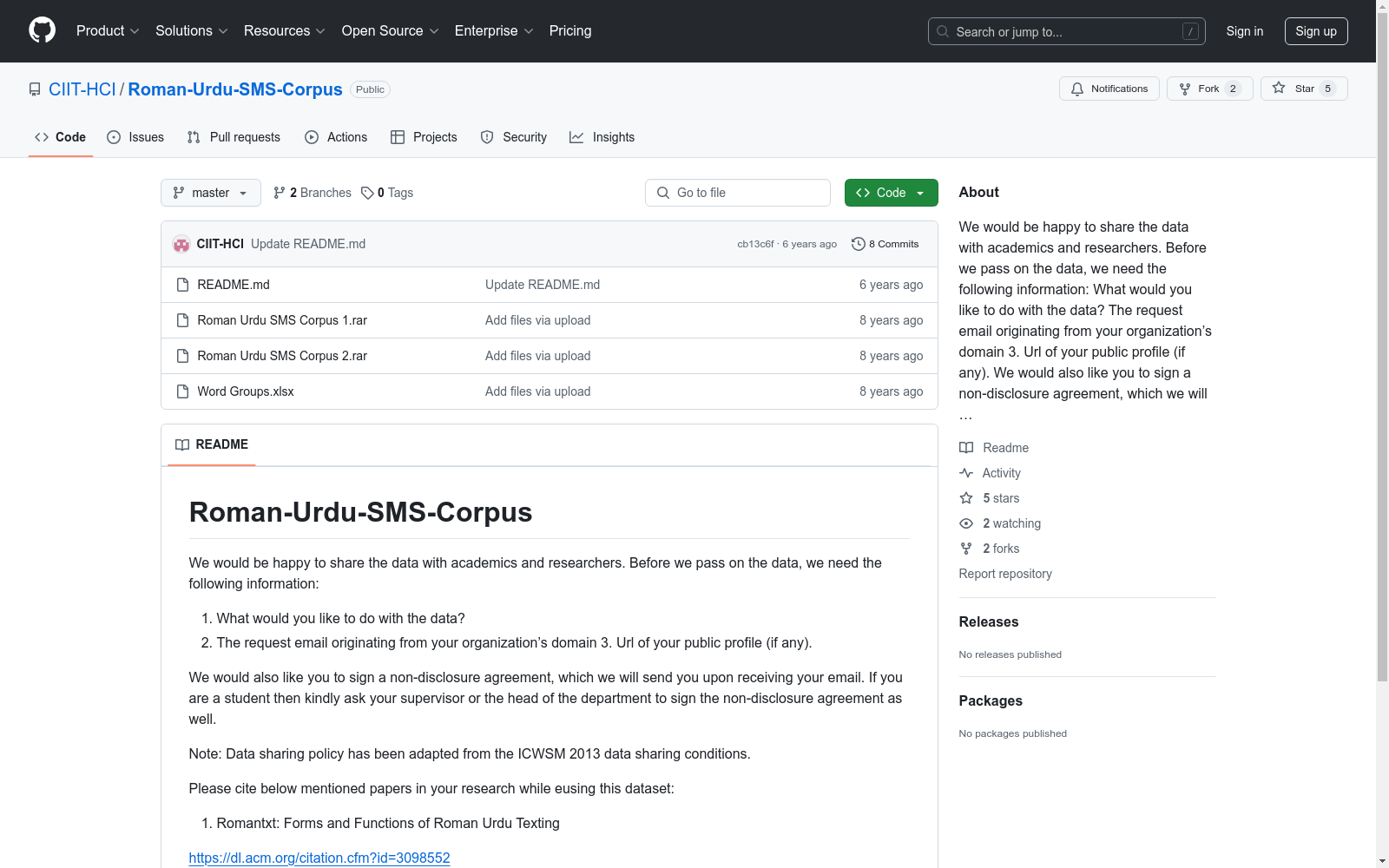Click the CIIT-HCI commit author avatar

tap(181, 244)
